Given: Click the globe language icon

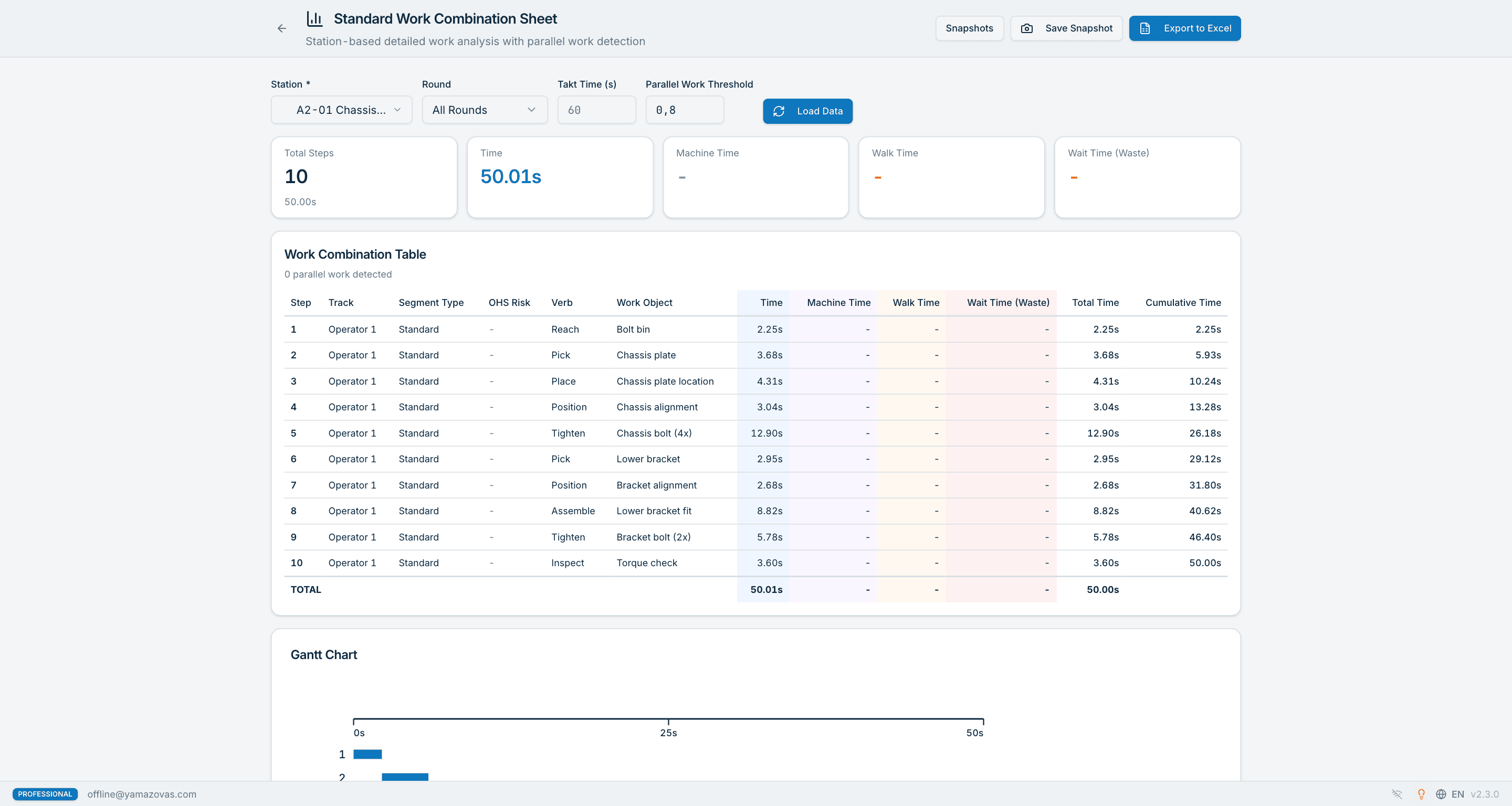Looking at the screenshot, I should pyautogui.click(x=1441, y=794).
